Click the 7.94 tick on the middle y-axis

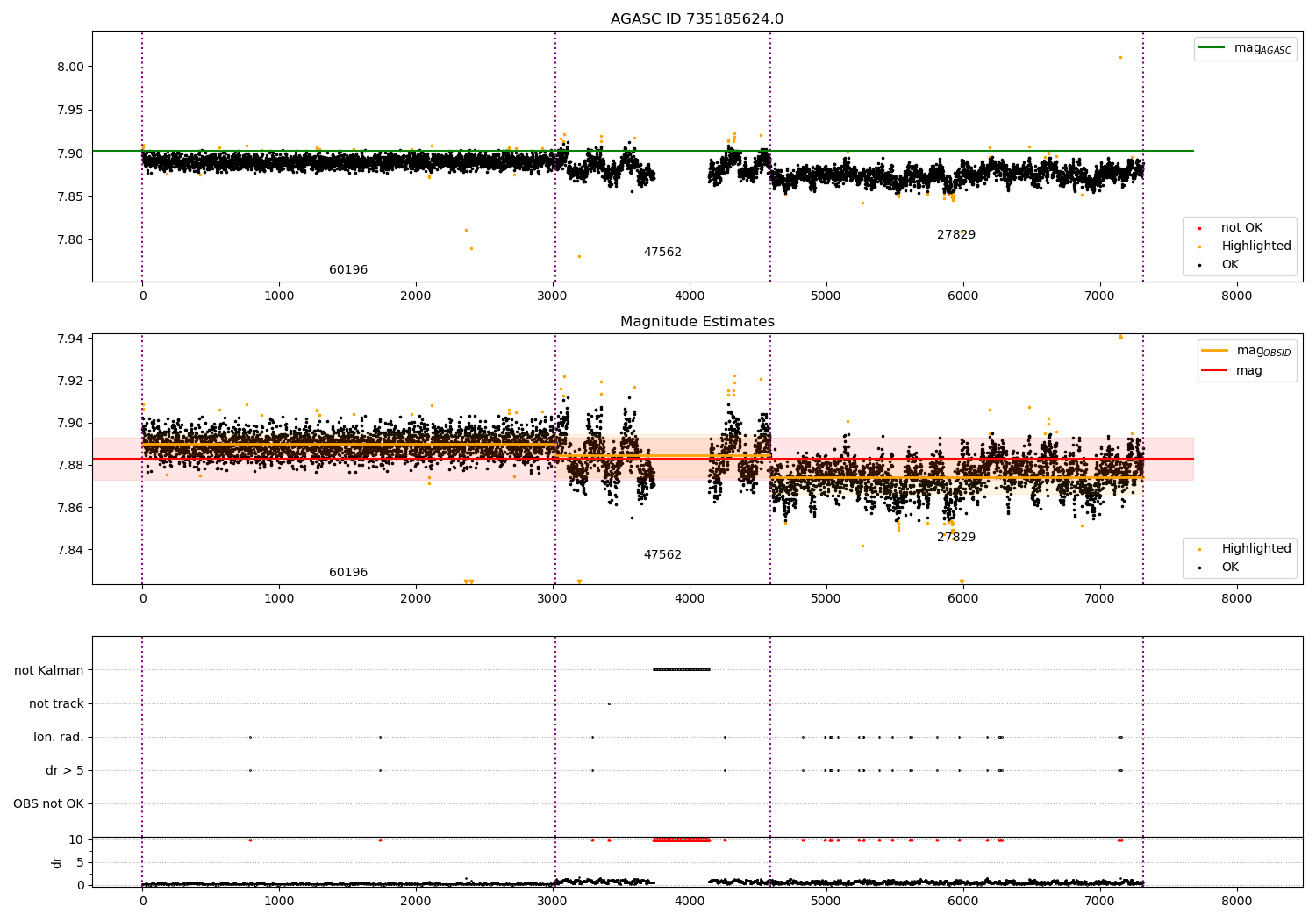pos(70,339)
